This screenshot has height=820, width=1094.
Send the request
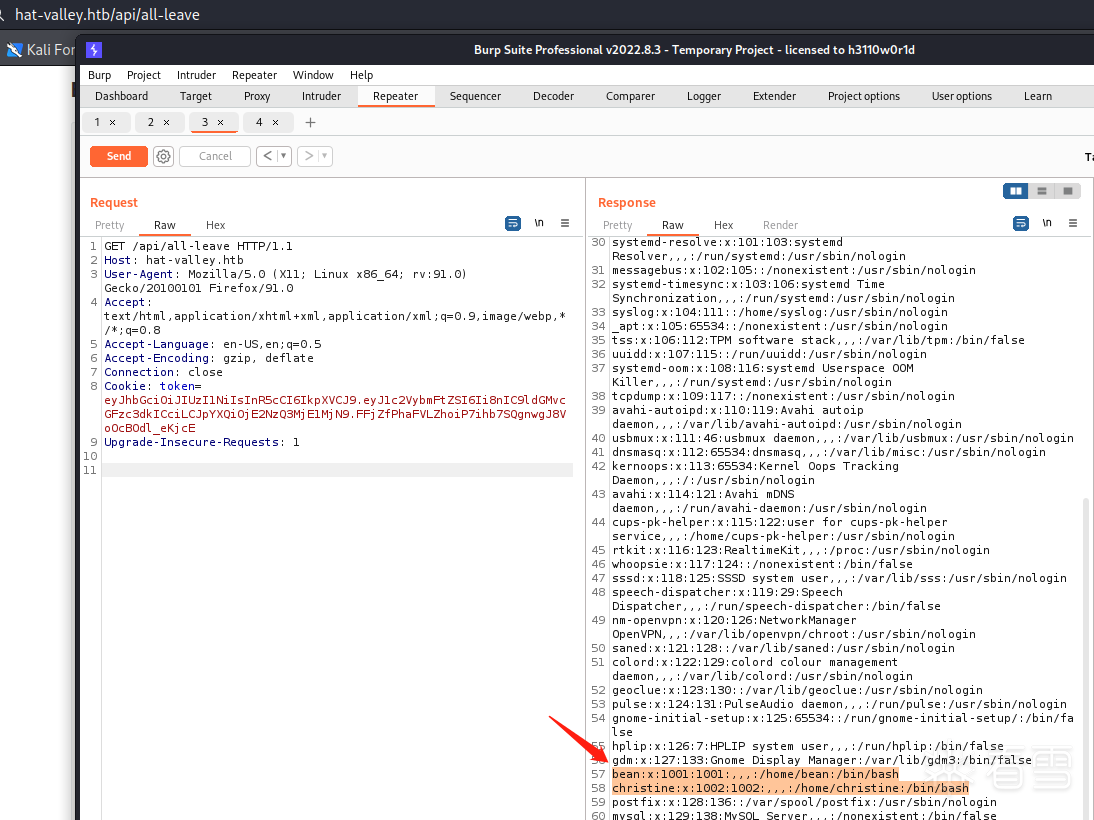119,156
